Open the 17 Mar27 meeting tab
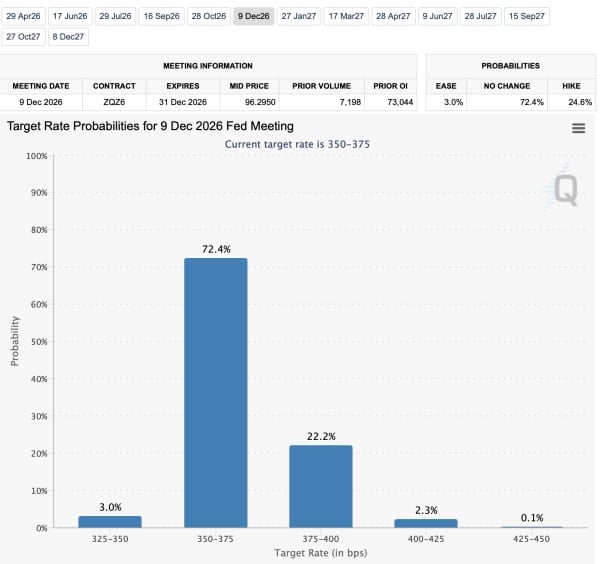The height and width of the screenshot is (564, 600). point(346,16)
